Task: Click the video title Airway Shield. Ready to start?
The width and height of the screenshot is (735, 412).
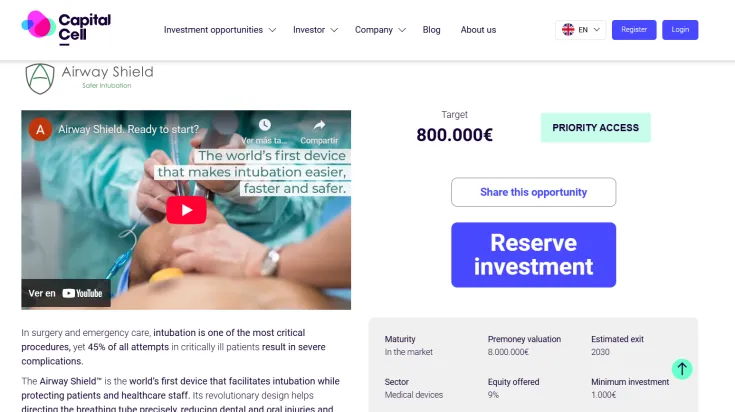Action: [x=128, y=129]
